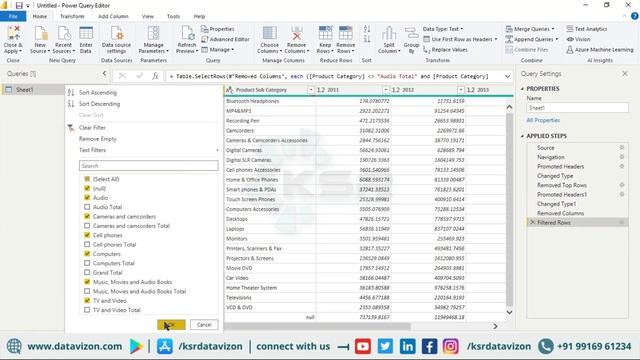Open the Advanced Editor

click(225, 39)
